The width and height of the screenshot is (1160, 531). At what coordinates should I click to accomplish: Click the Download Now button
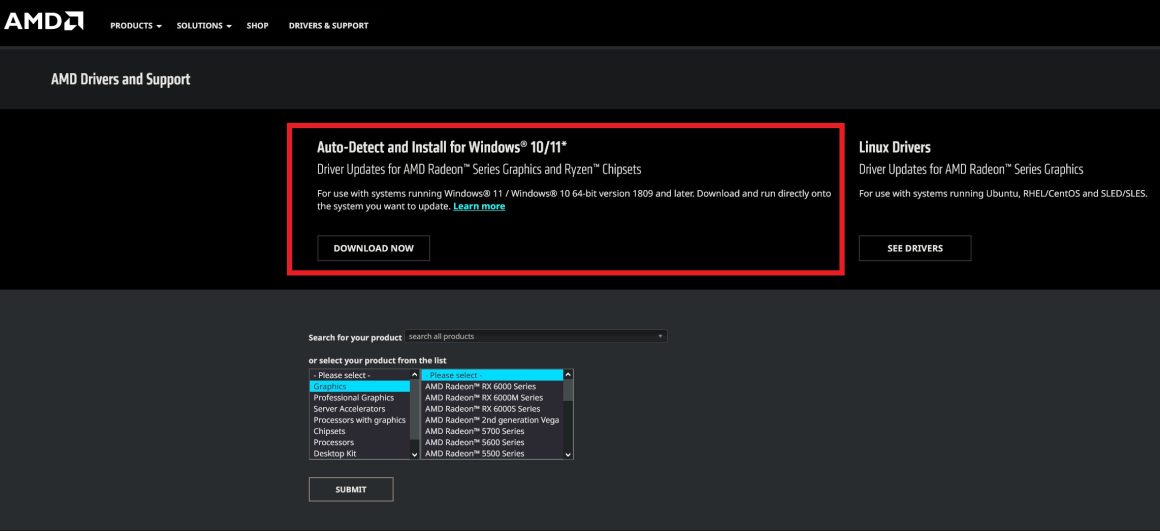[x=374, y=248]
